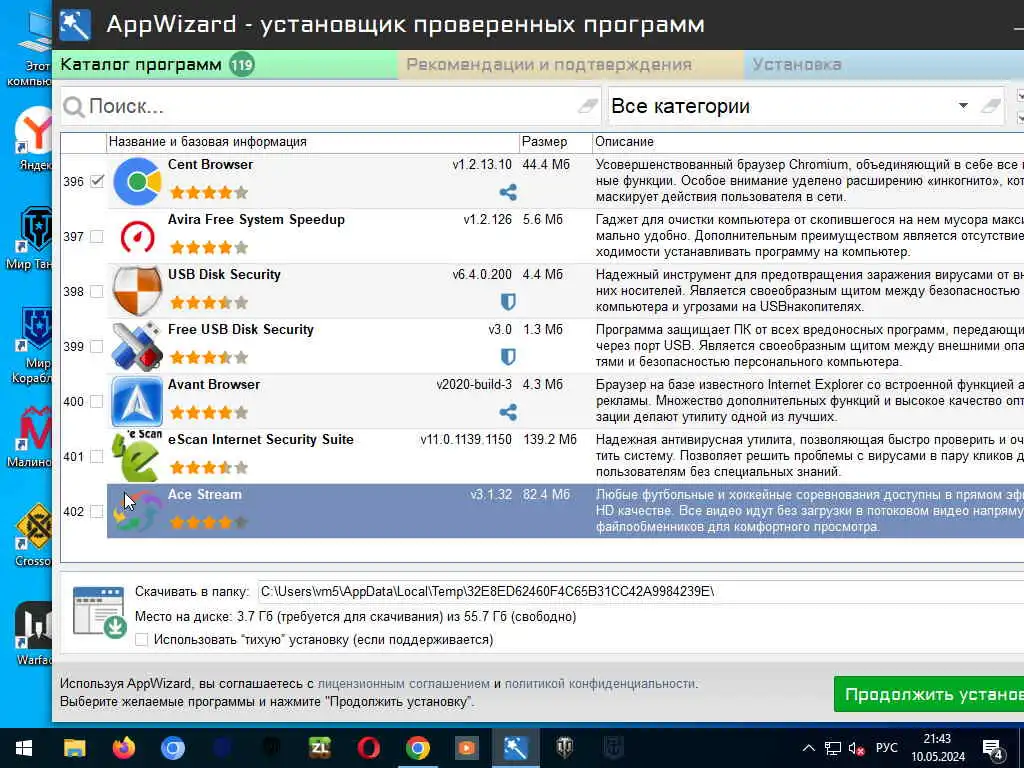
Task: Click the Cent Browser star rating
Action: pyautogui.click(x=209, y=192)
